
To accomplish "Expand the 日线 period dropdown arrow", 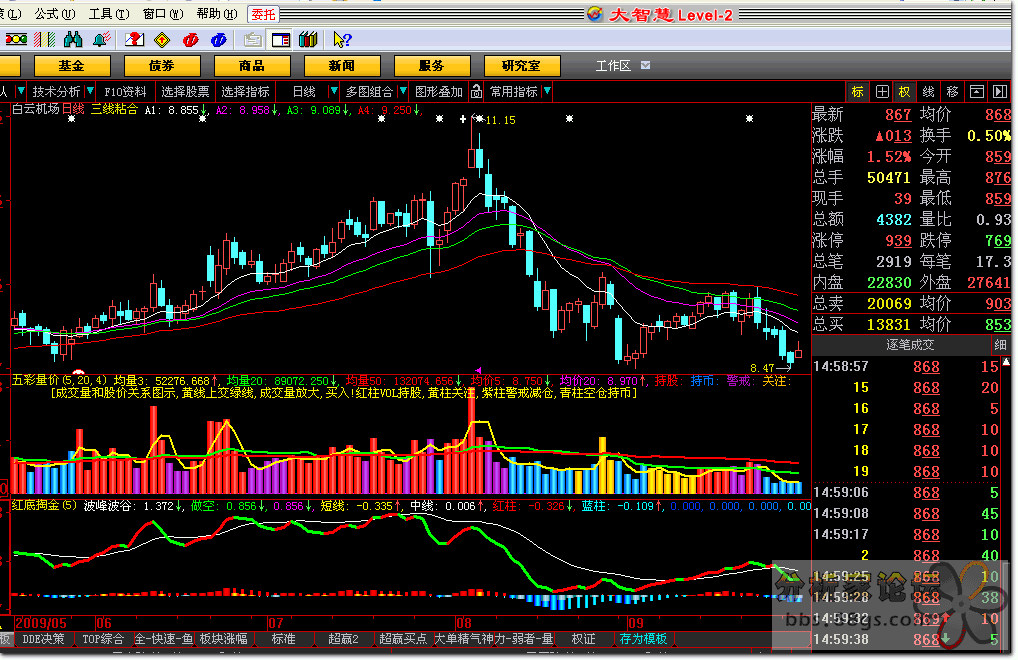I will (333, 92).
